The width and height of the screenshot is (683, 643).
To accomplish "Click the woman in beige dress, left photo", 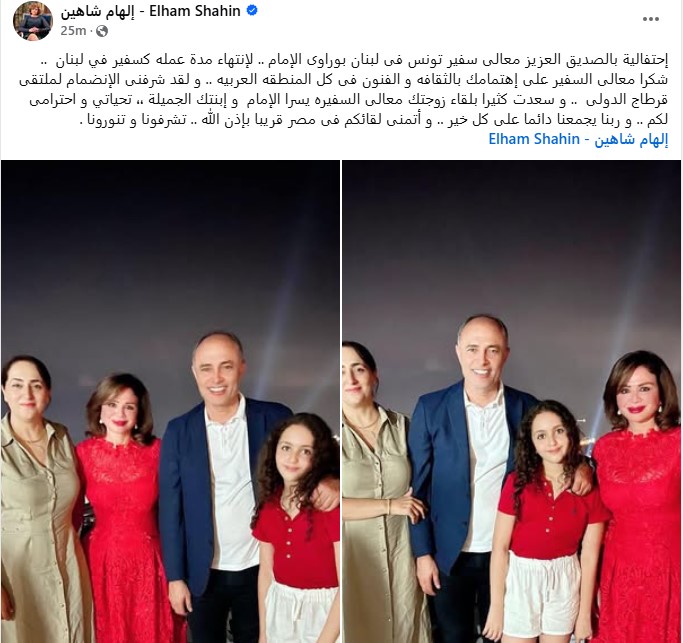I will click(39, 501).
